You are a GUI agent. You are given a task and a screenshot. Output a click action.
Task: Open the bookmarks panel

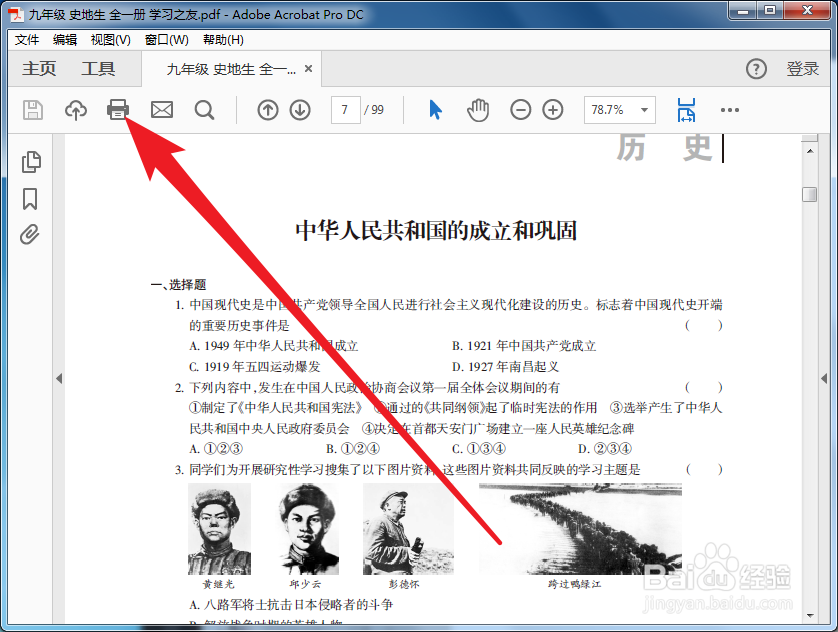[x=29, y=197]
